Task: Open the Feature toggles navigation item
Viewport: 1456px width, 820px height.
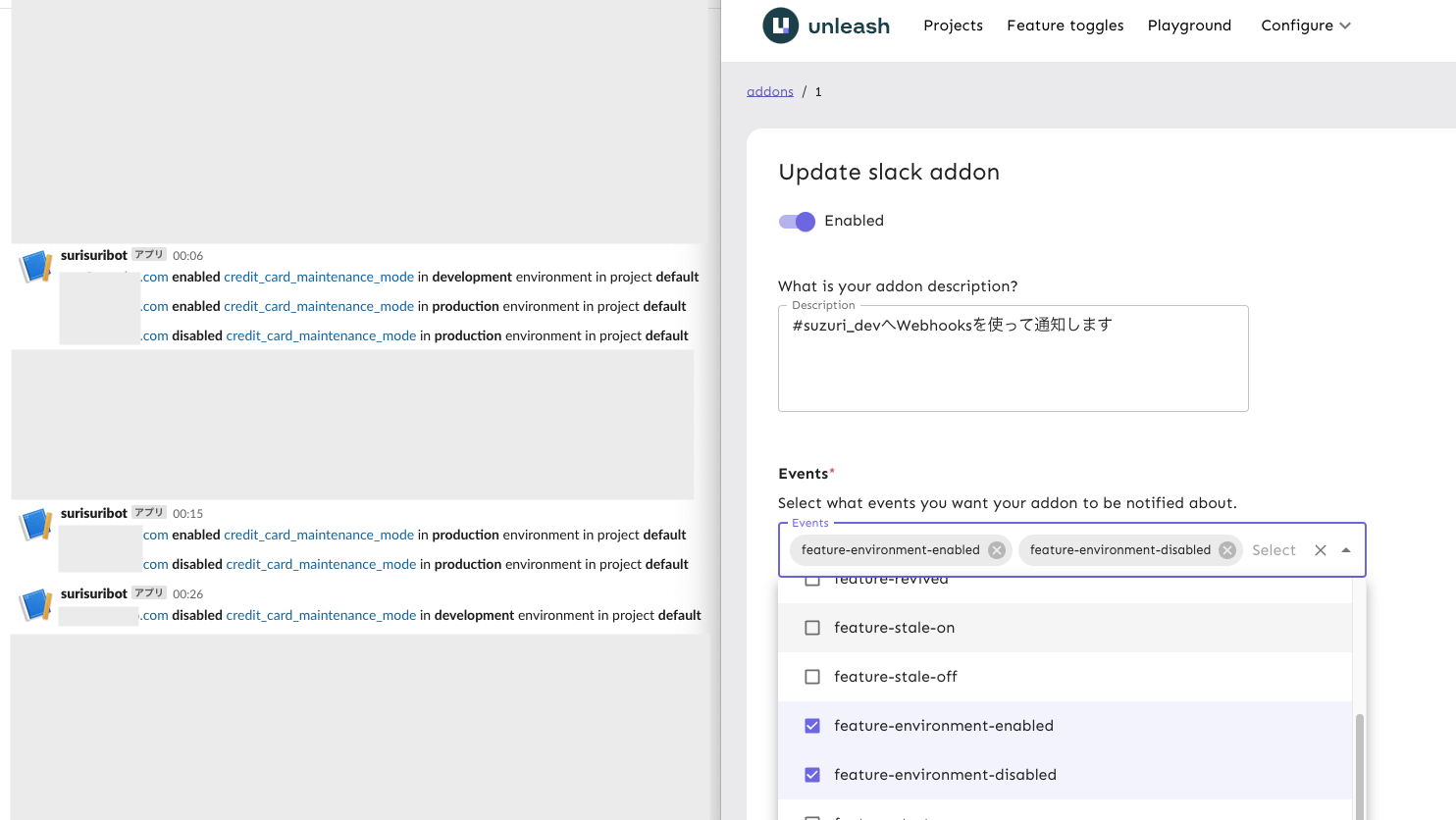Action: [x=1065, y=26]
